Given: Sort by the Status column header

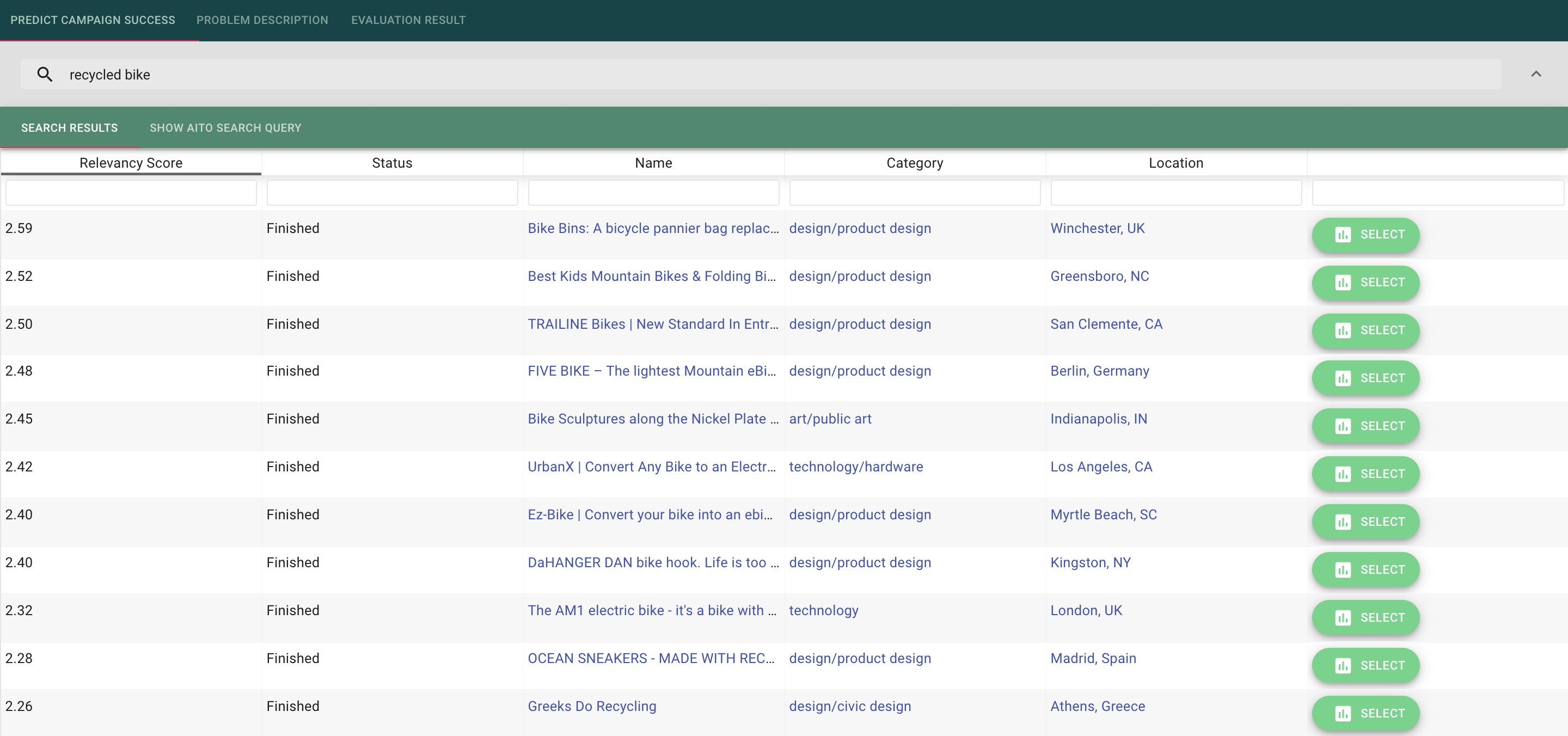Looking at the screenshot, I should point(392,163).
